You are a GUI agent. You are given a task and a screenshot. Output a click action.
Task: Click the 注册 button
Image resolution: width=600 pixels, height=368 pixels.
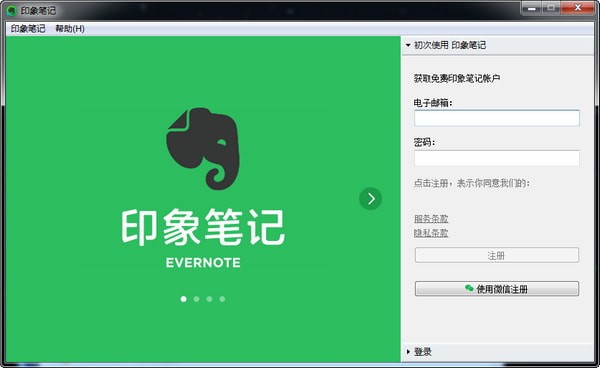tap(497, 255)
